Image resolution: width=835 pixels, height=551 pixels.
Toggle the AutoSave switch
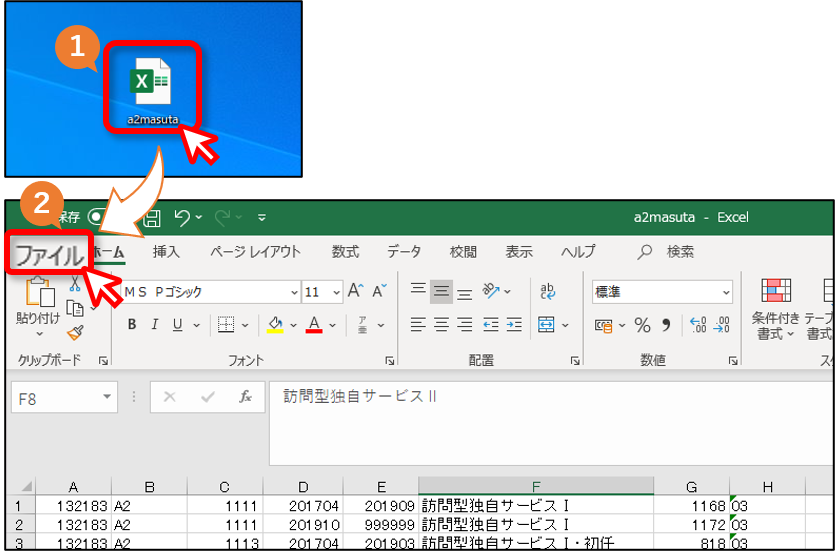97,217
